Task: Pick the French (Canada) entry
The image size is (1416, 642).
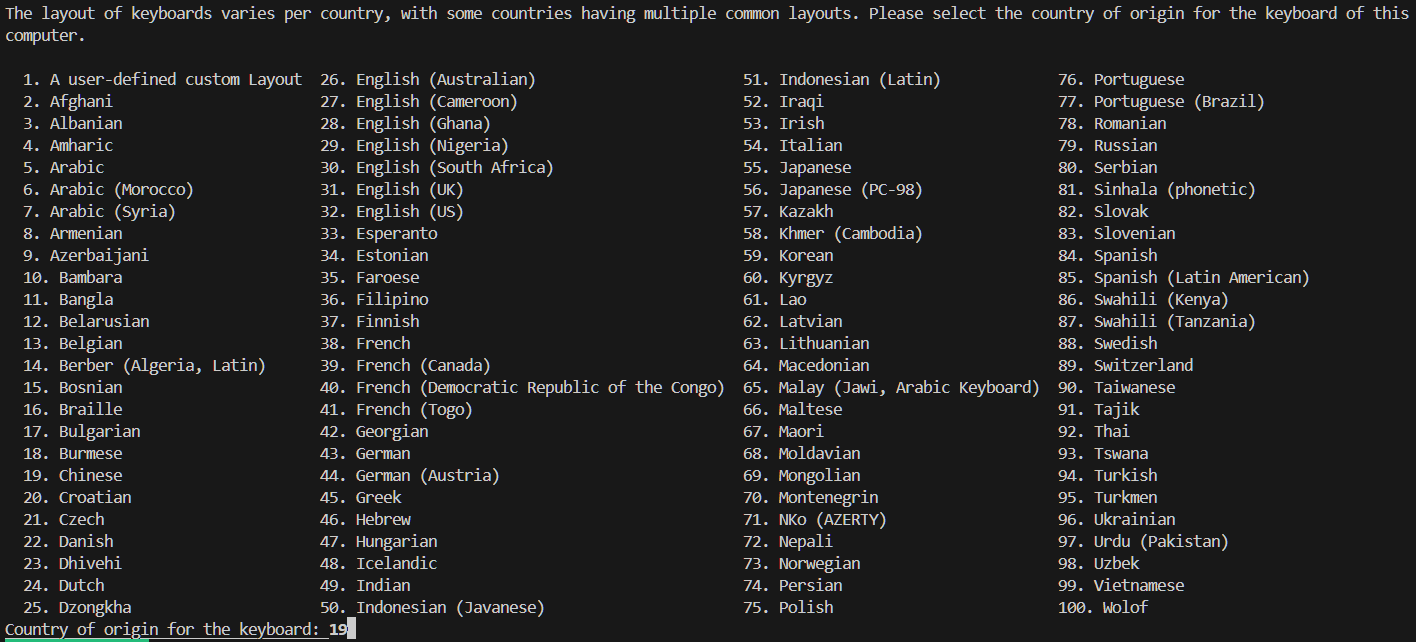Action: coord(405,365)
